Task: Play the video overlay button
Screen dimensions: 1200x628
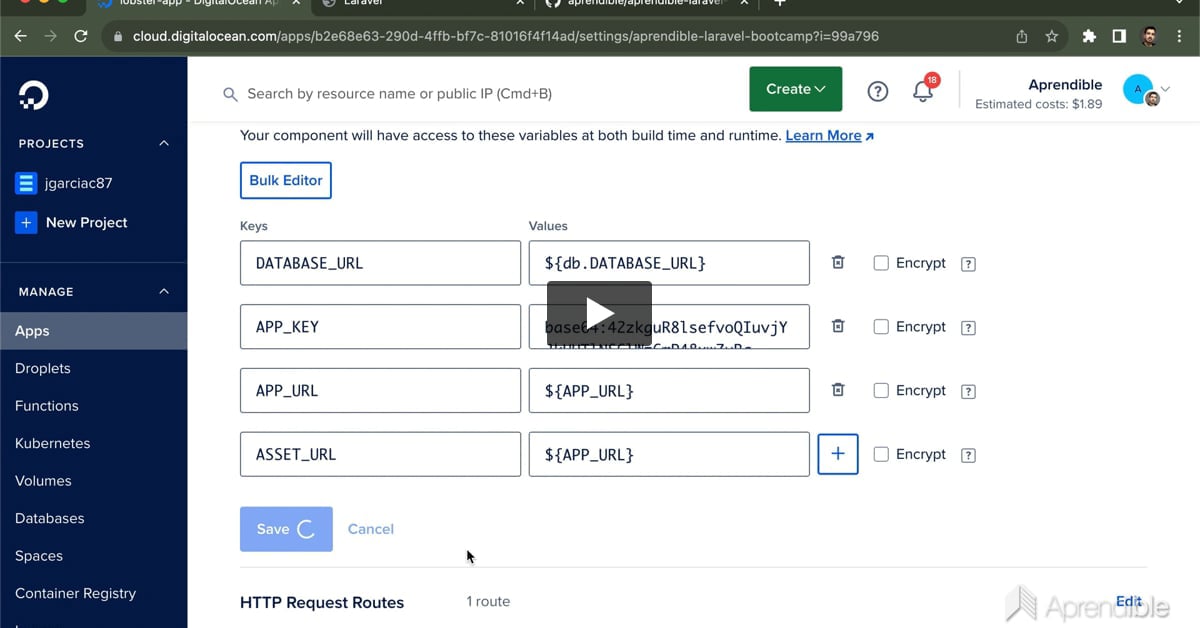Action: pos(599,314)
